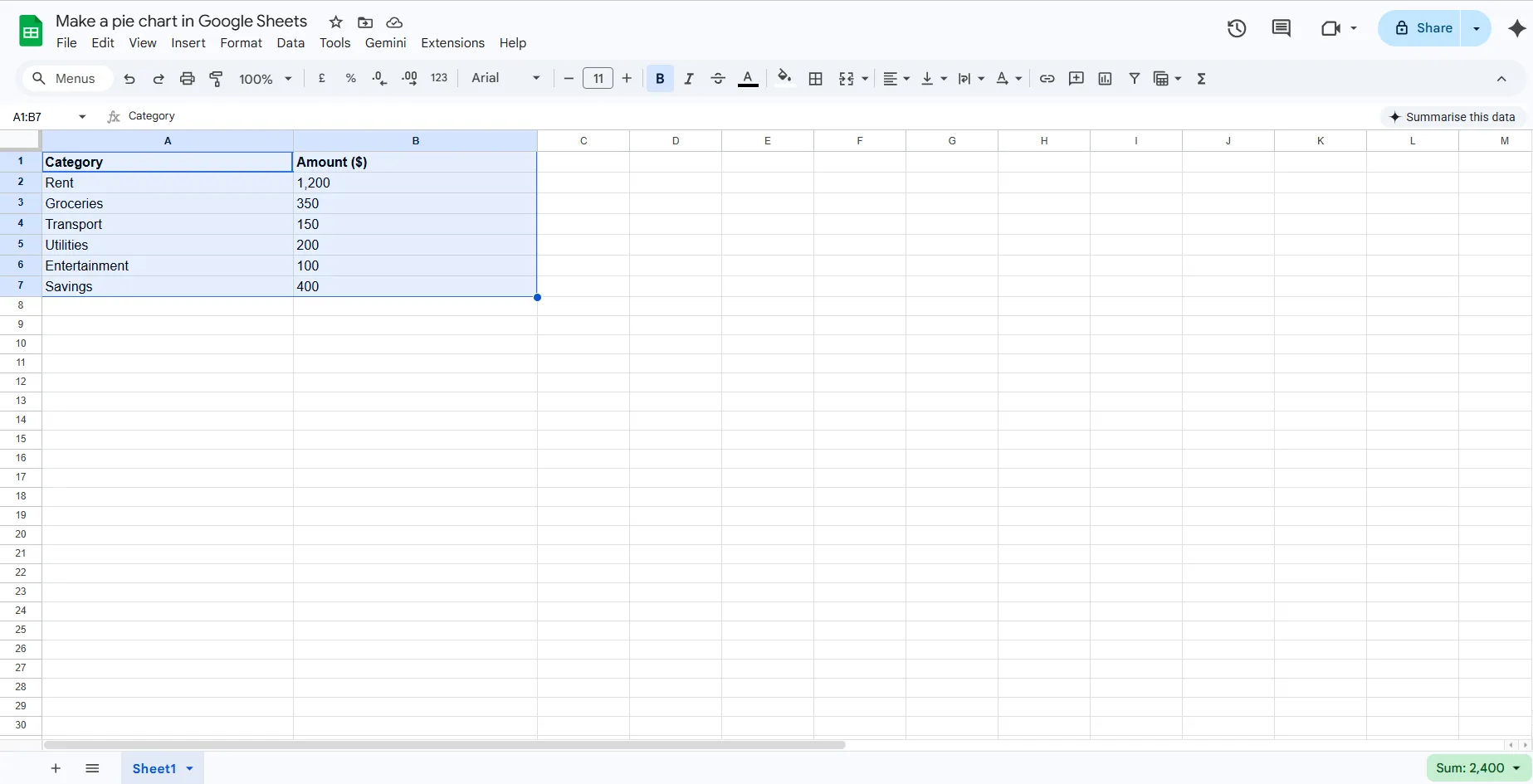The image size is (1533, 784).
Task: Open the Data menu
Action: point(290,42)
